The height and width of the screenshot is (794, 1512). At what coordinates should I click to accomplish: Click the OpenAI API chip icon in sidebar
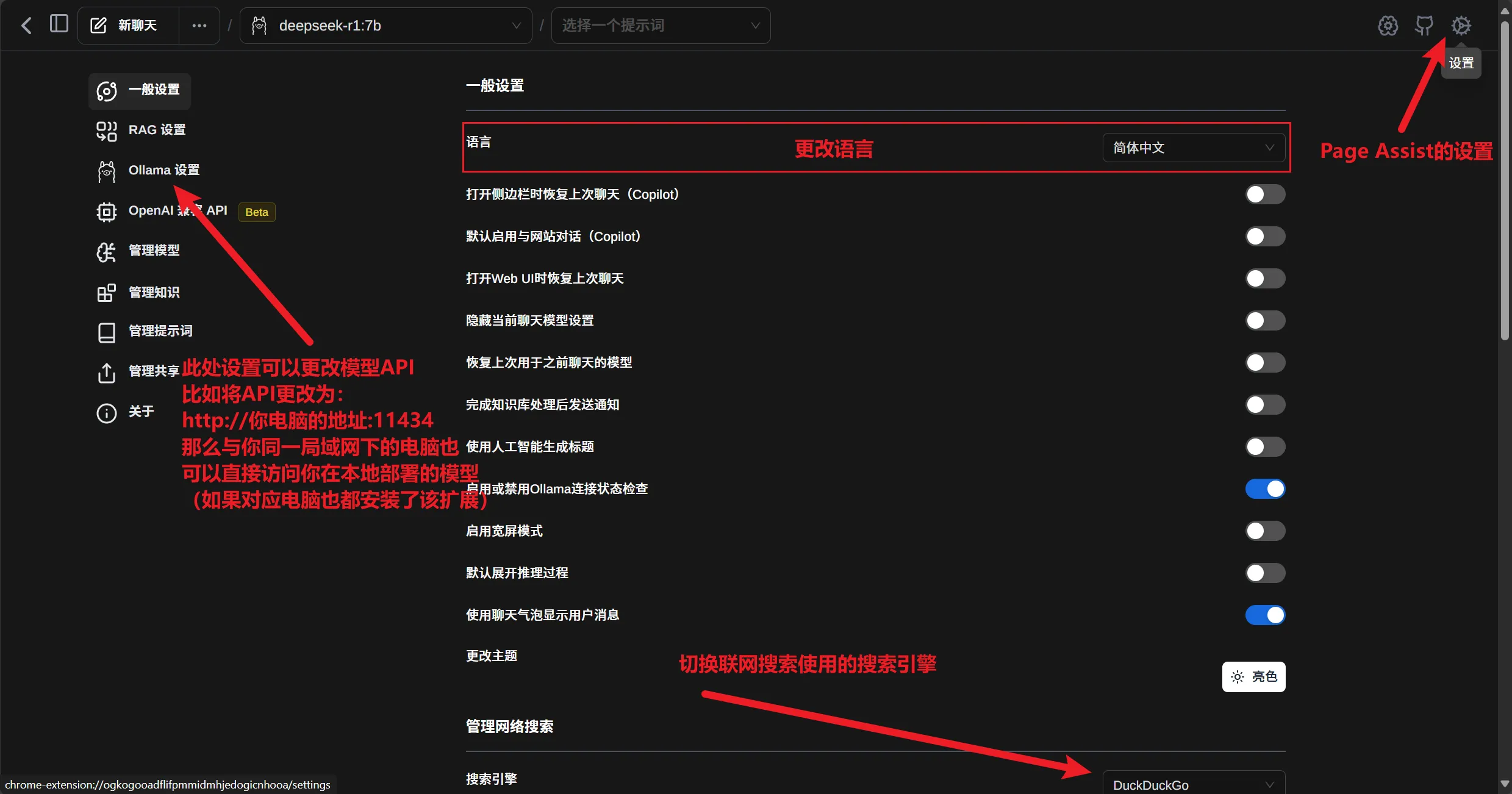[x=107, y=212]
